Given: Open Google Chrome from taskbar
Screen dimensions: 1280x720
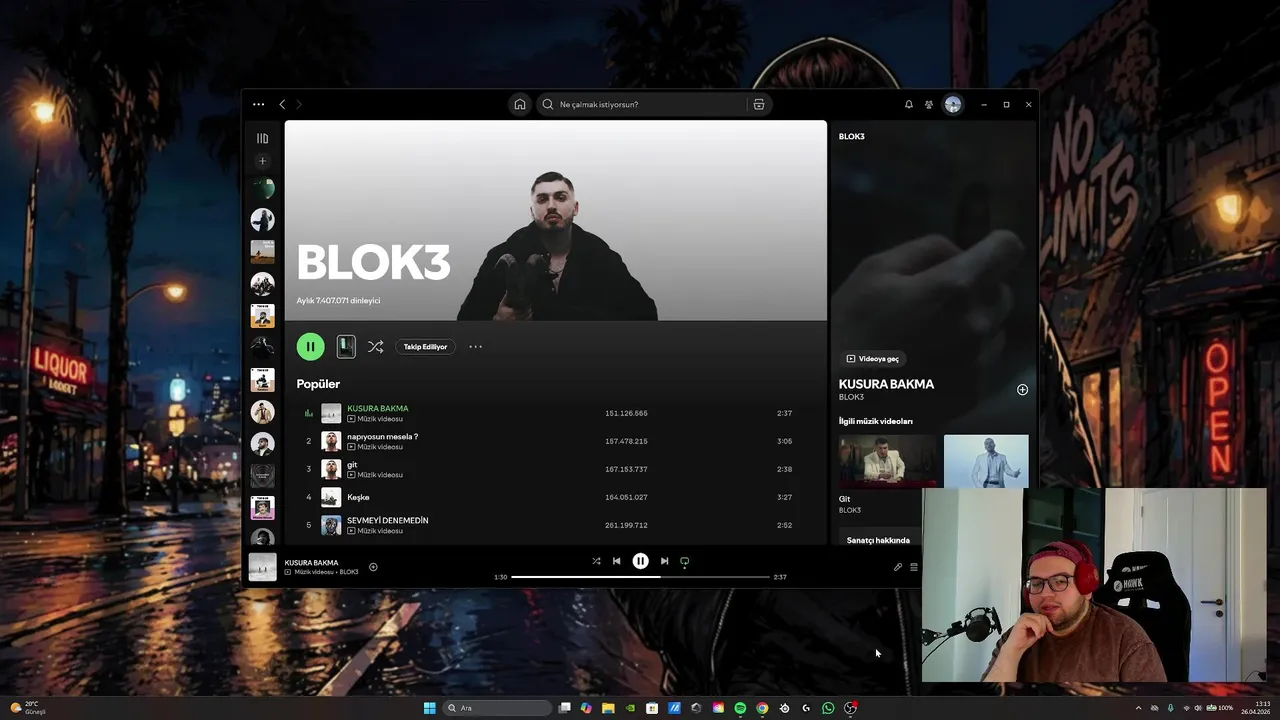Looking at the screenshot, I should (762, 708).
